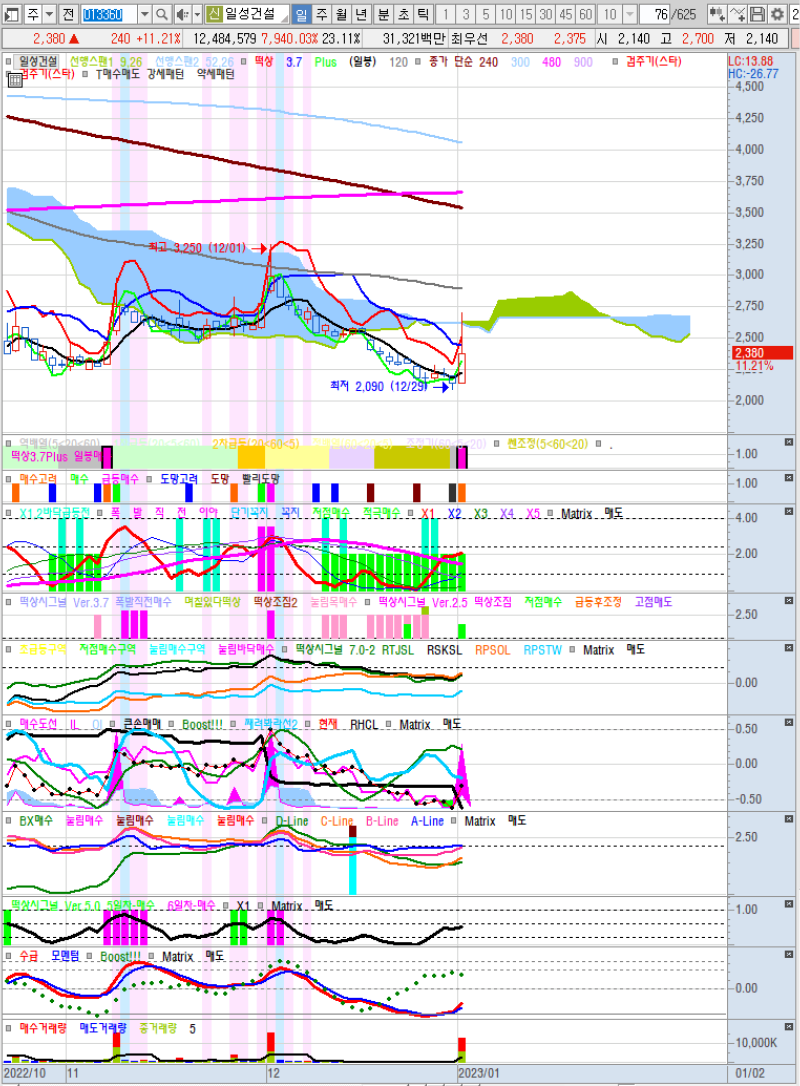Viewport: 800px width, 1086px height.
Task: Open the interval value 10 dropdown
Action: (x=630, y=14)
